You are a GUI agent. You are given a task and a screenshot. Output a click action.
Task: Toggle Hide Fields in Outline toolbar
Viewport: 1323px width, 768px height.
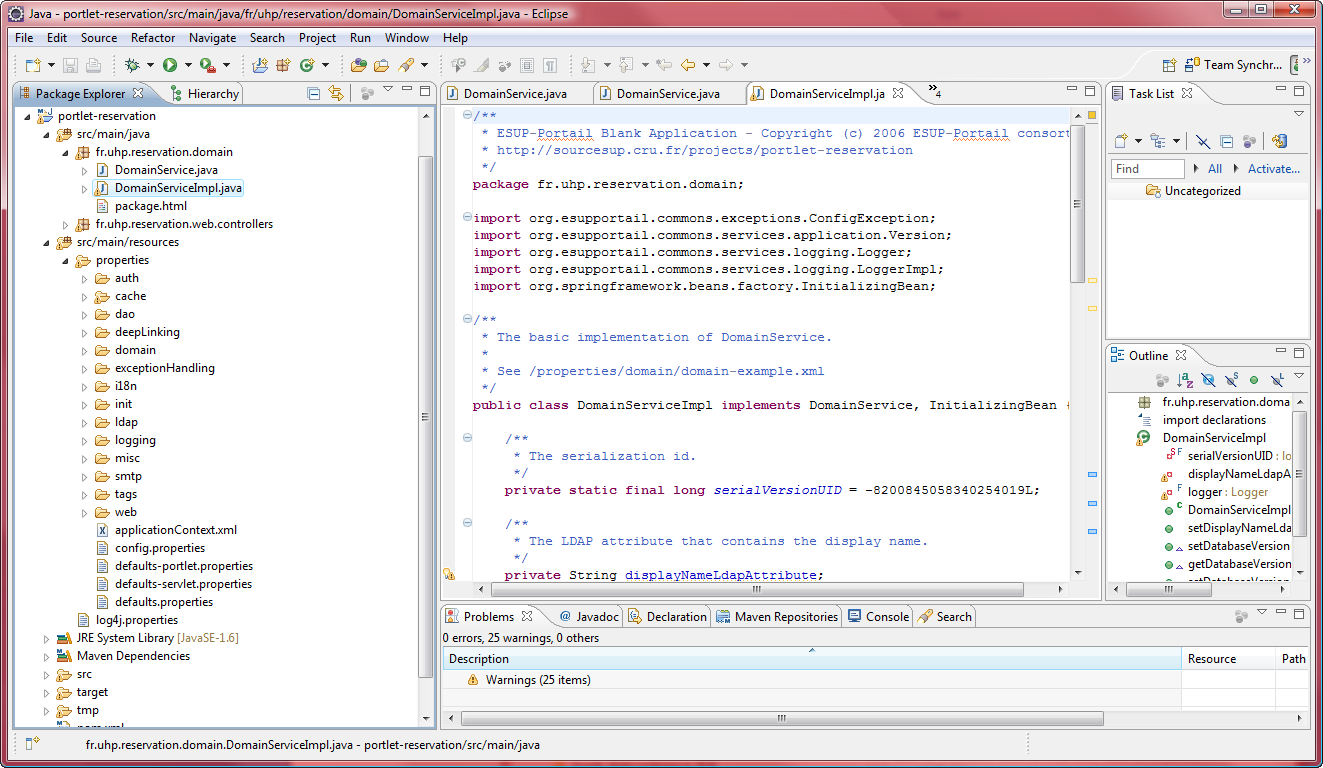[x=1208, y=380]
